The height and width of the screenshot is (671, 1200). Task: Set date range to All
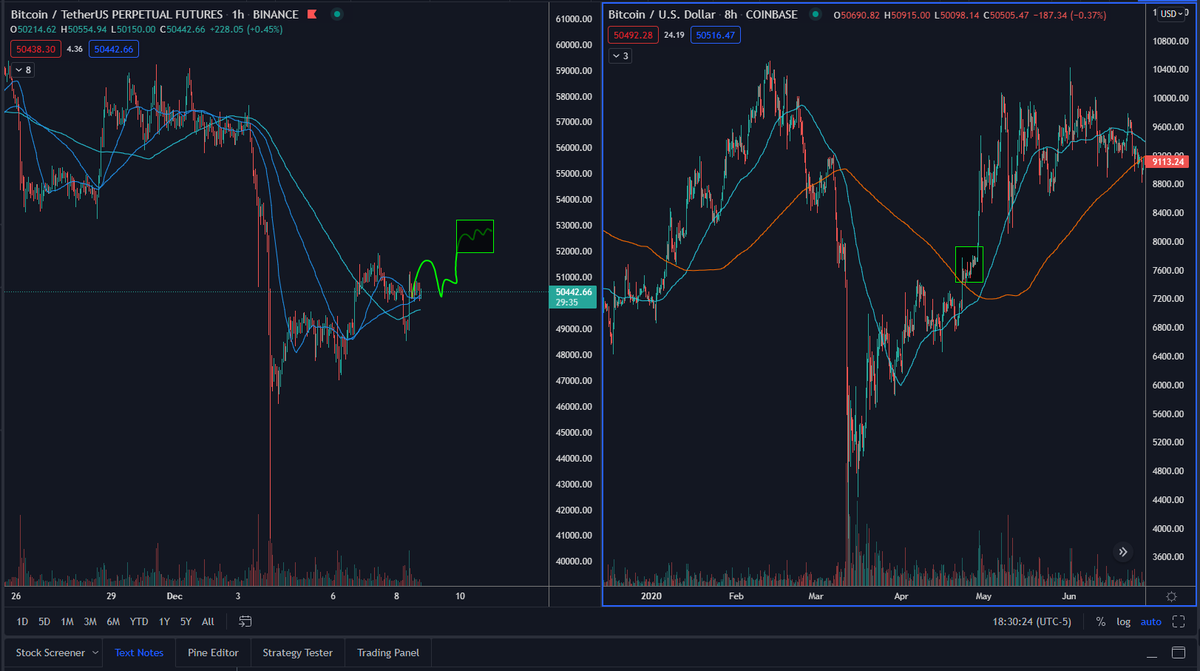pyautogui.click(x=208, y=621)
